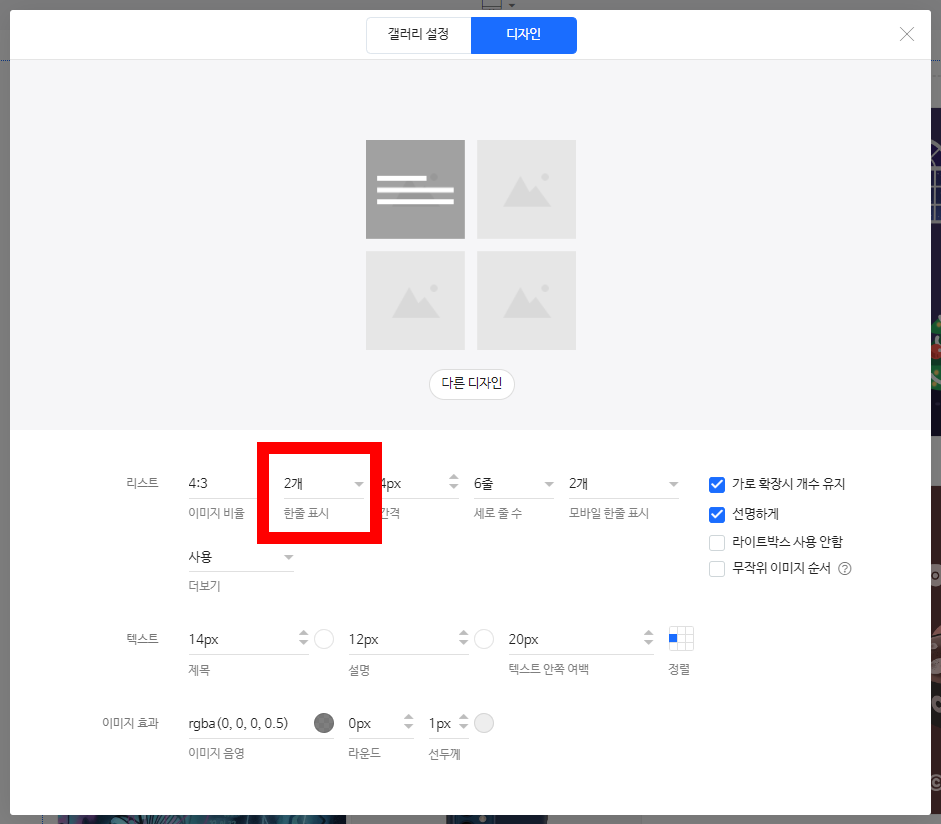This screenshot has width=941, height=824.
Task: Increase the 제목 font size stepper
Action: point(302,633)
